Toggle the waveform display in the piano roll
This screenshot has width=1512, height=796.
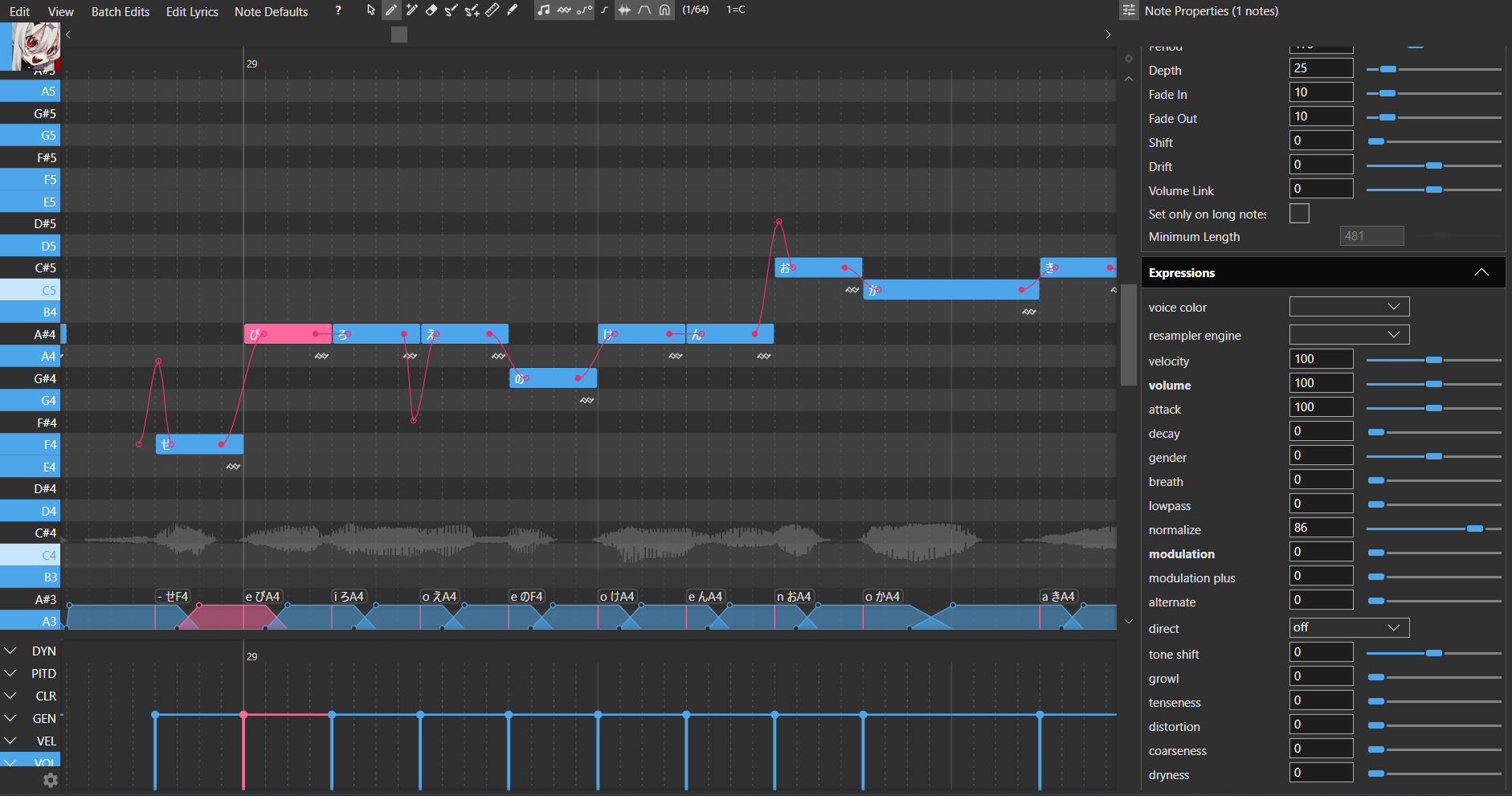click(626, 10)
